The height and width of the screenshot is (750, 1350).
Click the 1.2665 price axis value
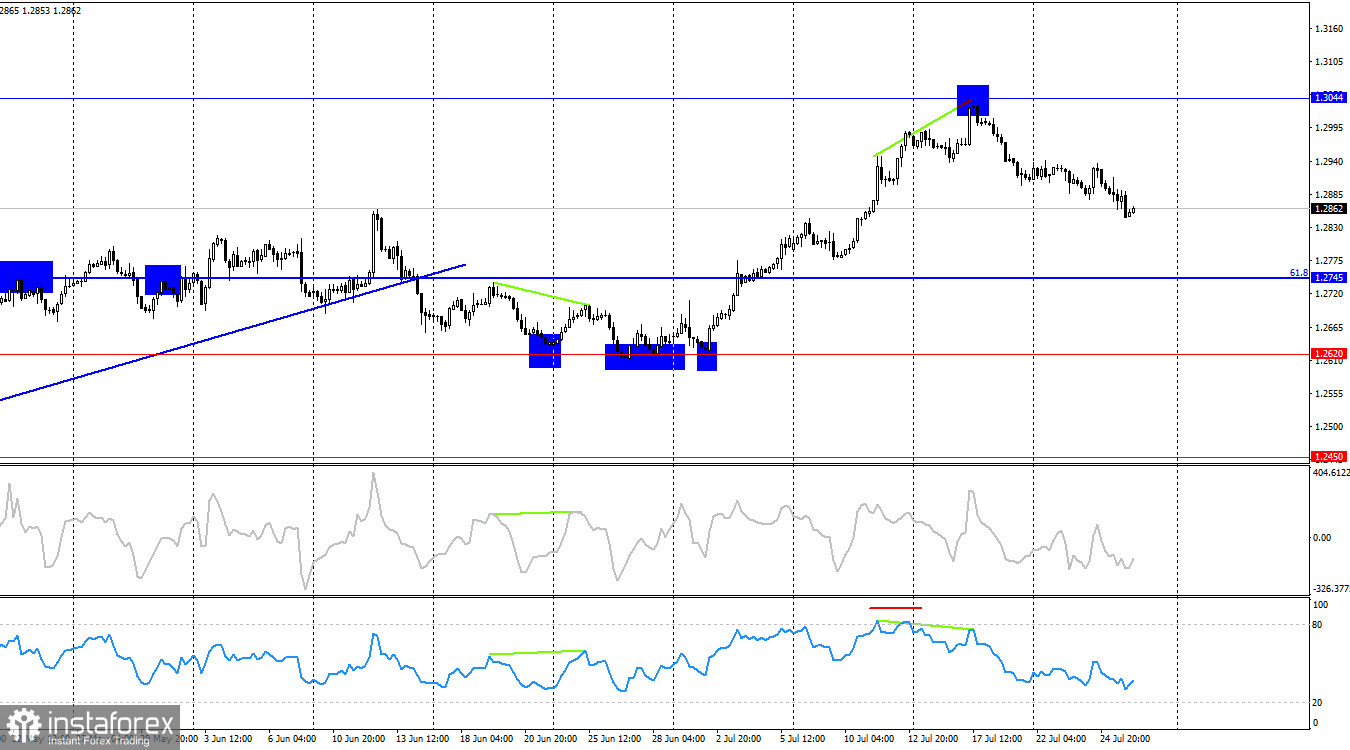coord(1329,327)
